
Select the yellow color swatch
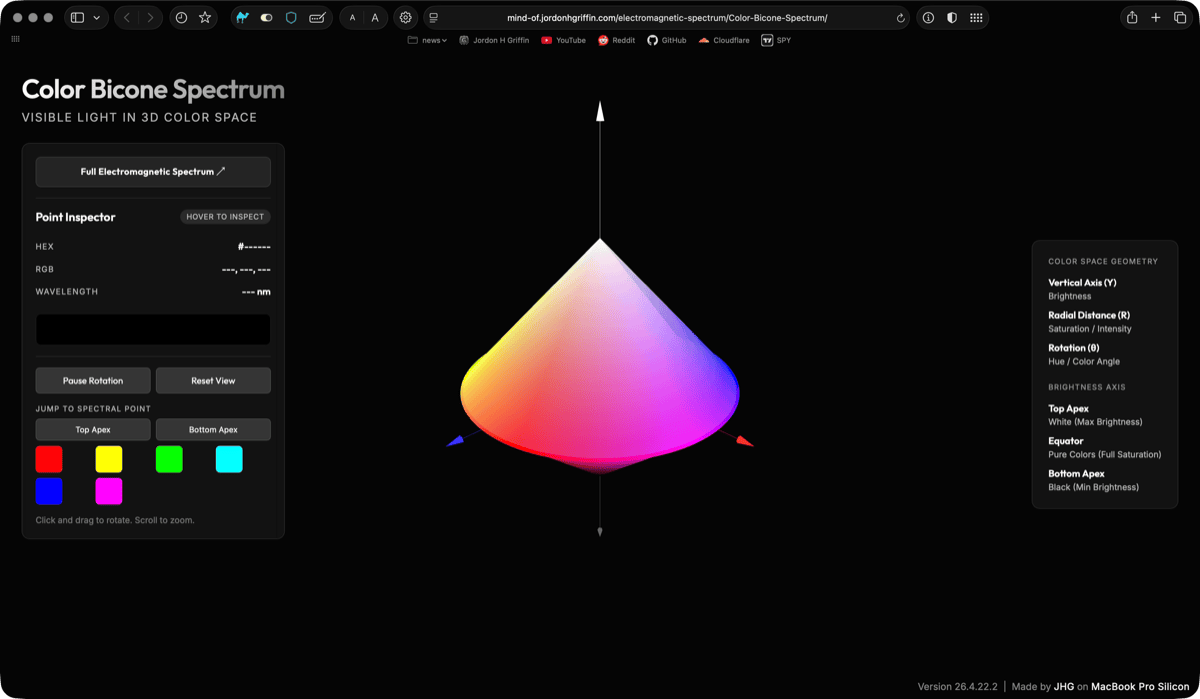coord(109,459)
